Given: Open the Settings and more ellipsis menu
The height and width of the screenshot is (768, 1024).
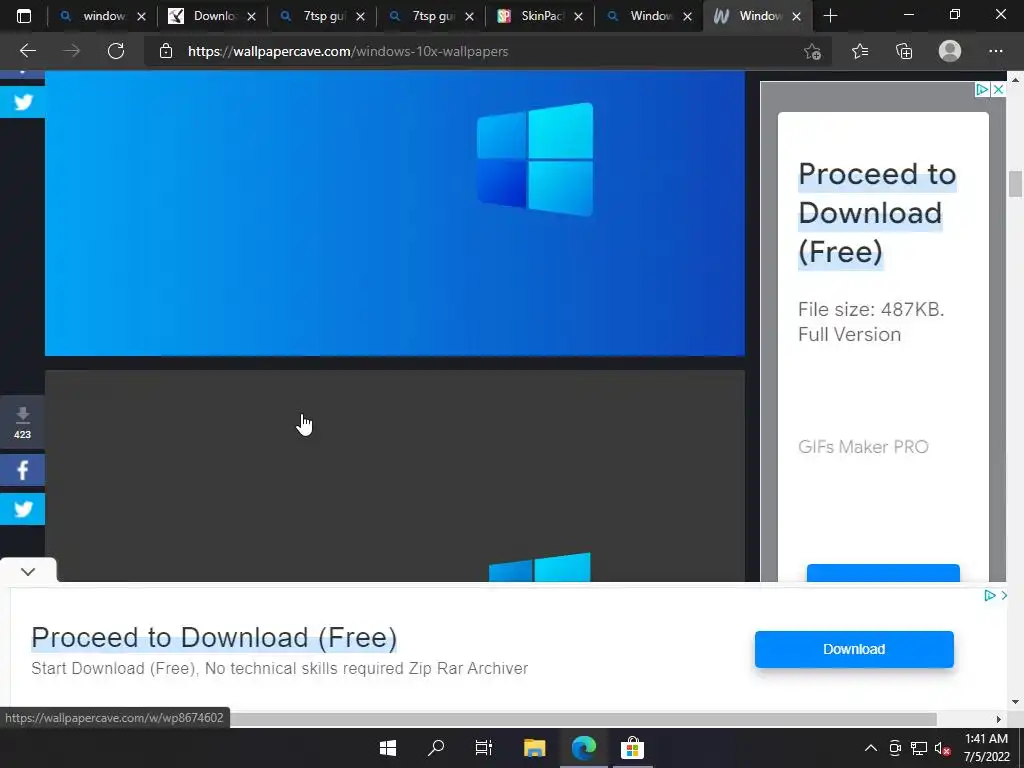Looking at the screenshot, I should (995, 51).
